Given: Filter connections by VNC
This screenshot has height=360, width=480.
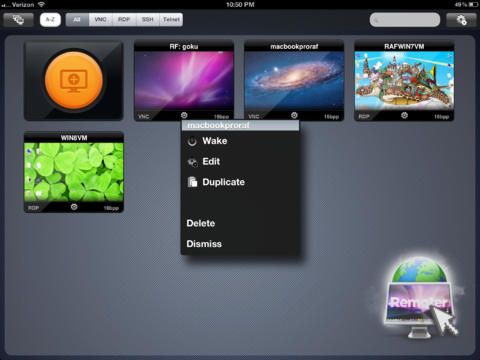Looking at the screenshot, I should point(100,20).
